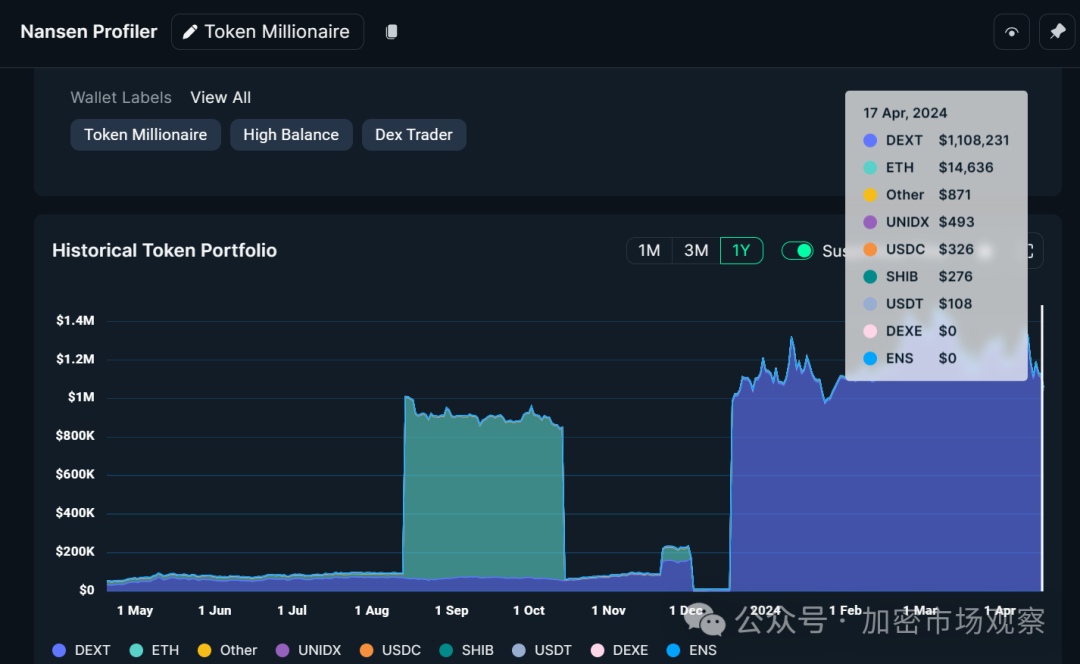Viewport: 1080px width, 664px height.
Task: Open the View All wallet labels link
Action: [220, 98]
